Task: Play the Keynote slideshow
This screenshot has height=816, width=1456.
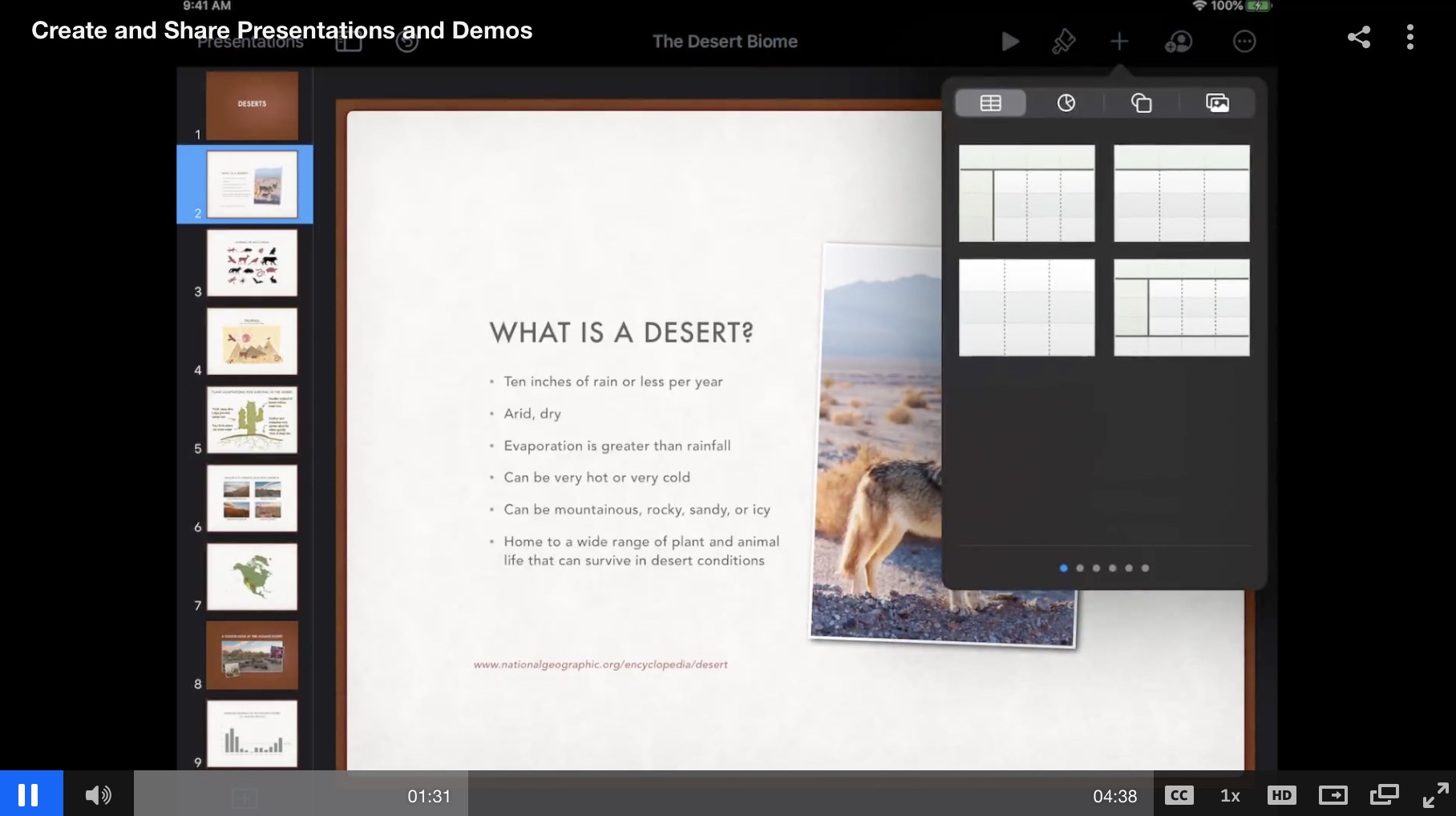Action: [1010, 42]
